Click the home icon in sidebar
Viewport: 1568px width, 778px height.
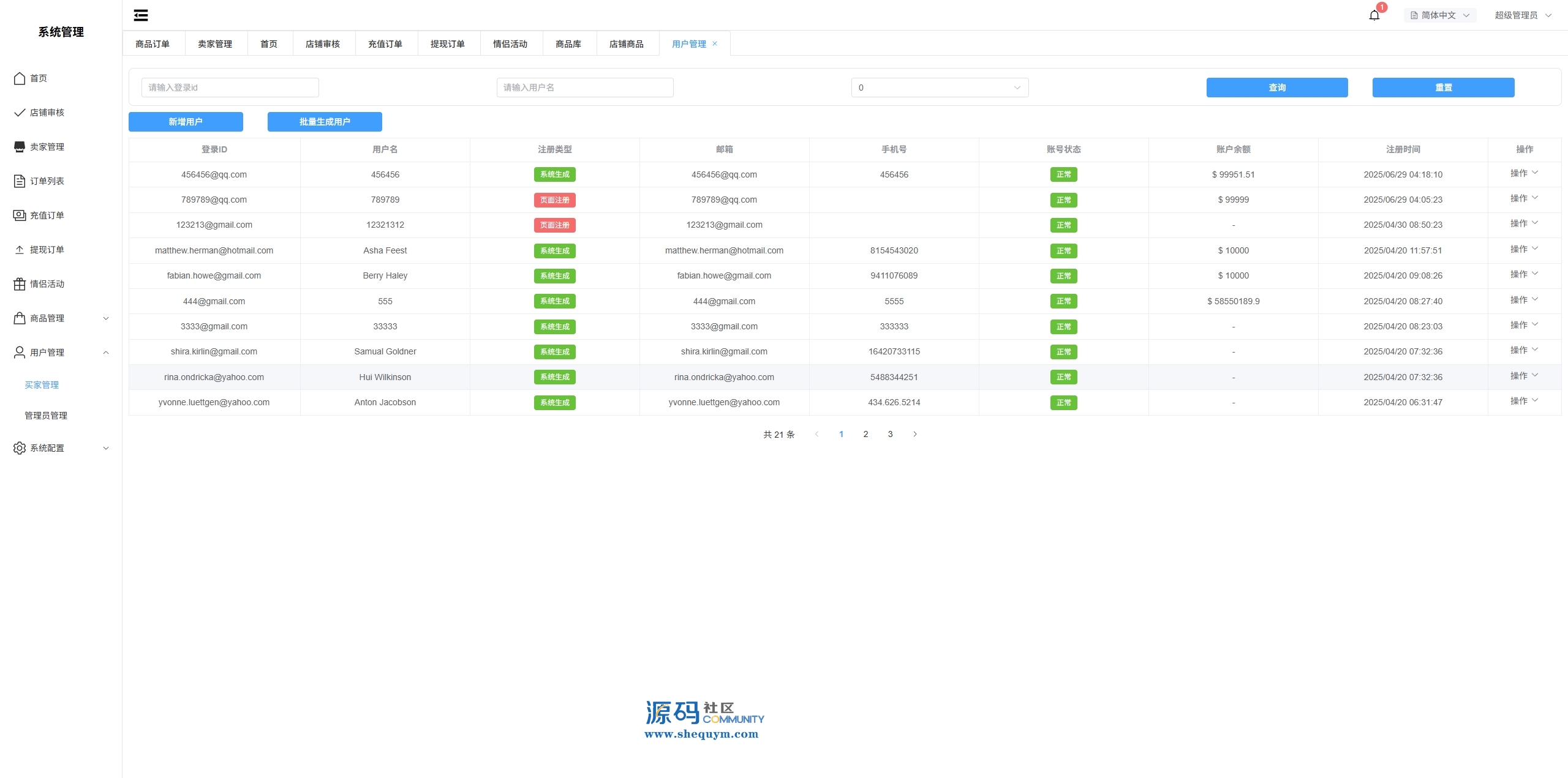pyautogui.click(x=20, y=78)
